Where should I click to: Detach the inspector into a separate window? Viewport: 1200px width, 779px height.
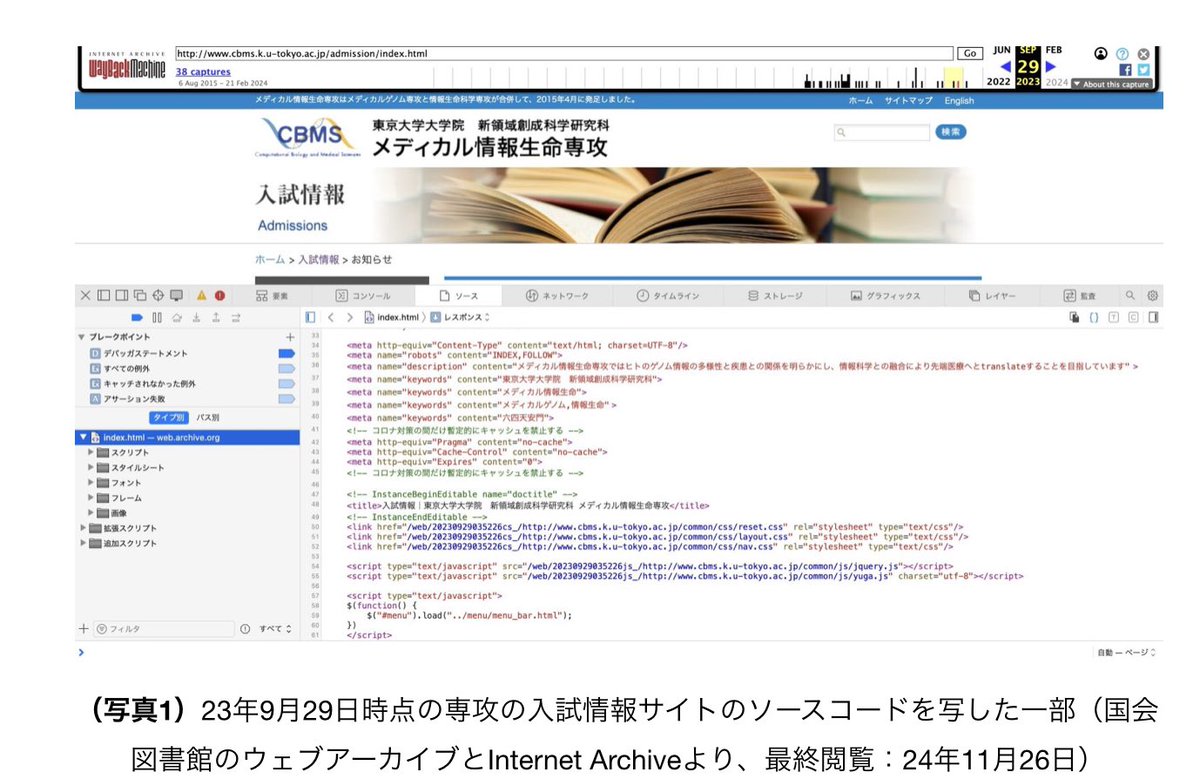click(x=140, y=296)
